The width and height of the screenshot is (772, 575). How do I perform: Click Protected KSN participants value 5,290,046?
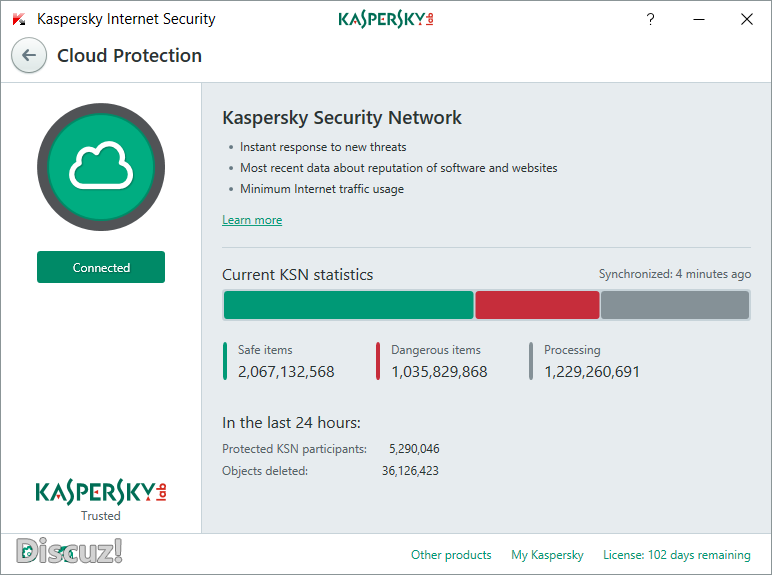click(x=414, y=449)
